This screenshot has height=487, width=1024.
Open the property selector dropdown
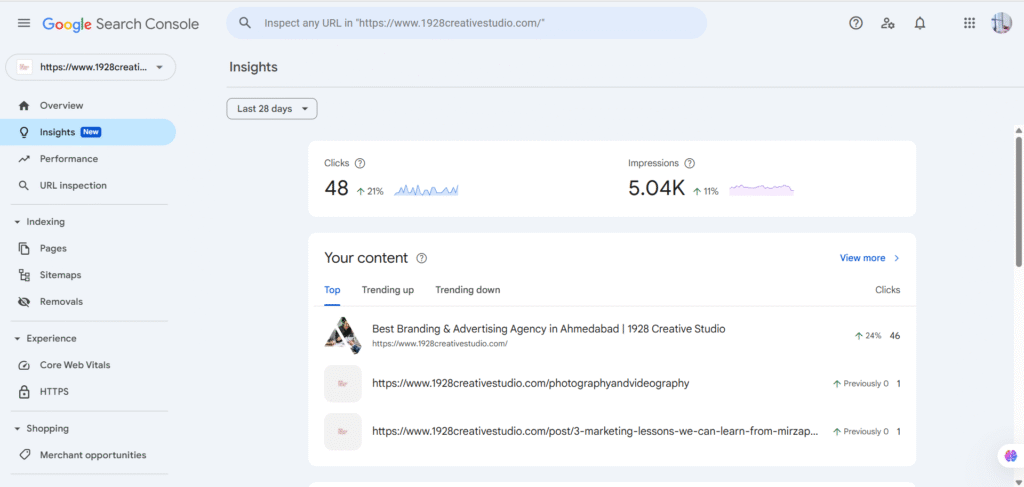coord(90,67)
